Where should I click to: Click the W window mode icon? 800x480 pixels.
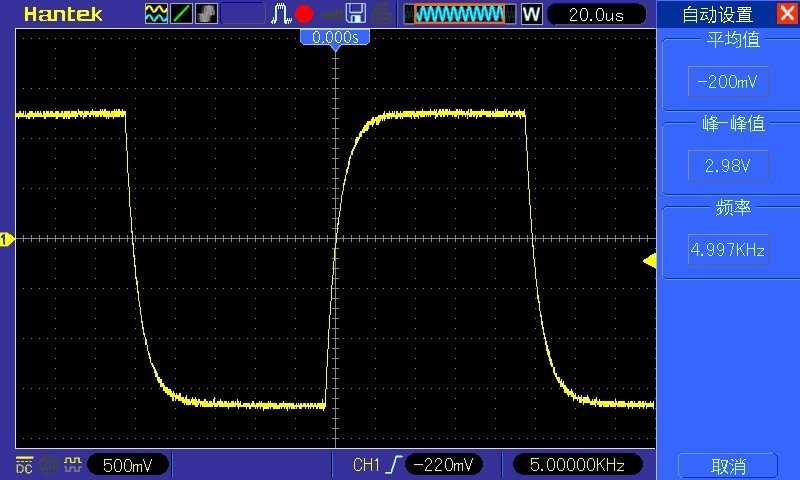pos(531,14)
